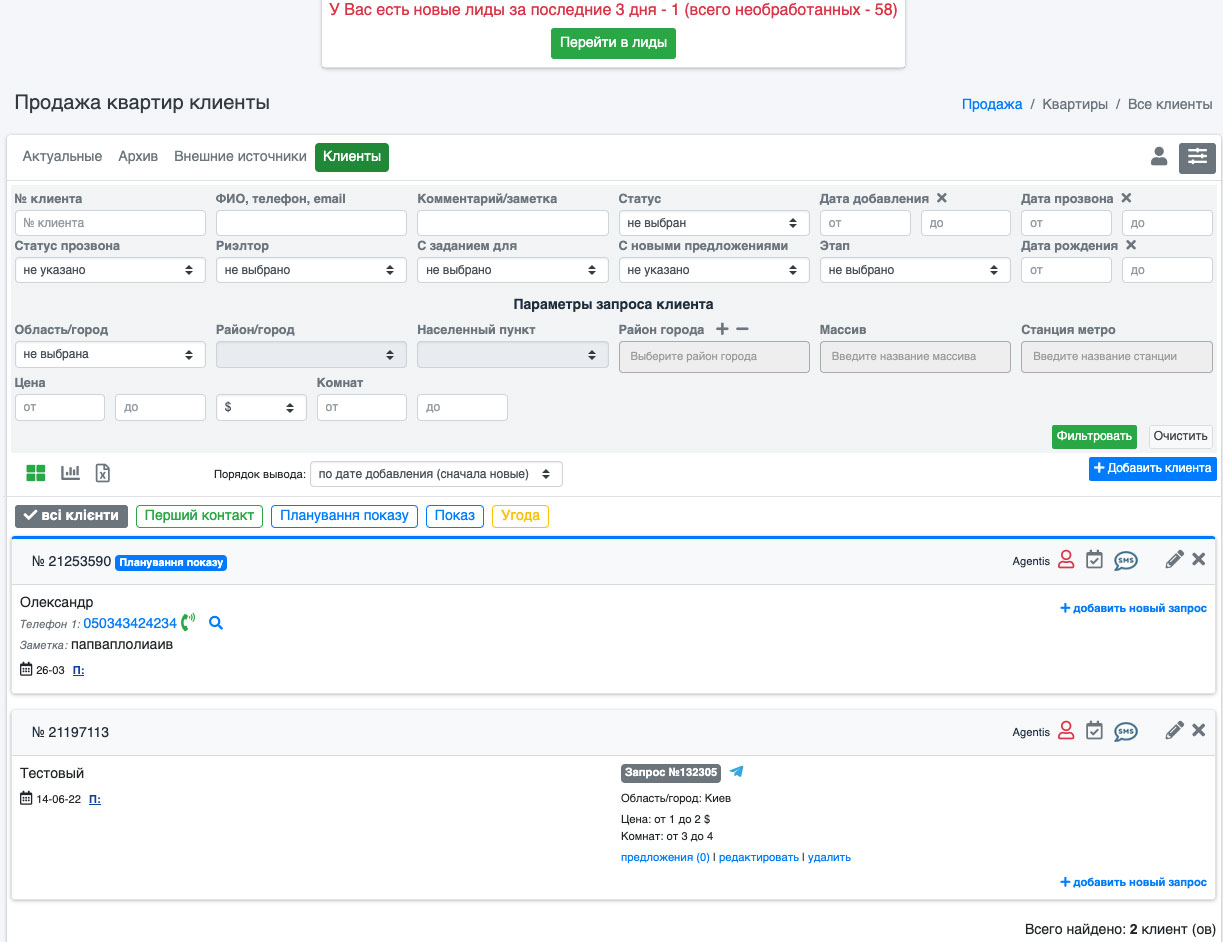Click the 'Фильтровать' button
1223x942 pixels.
(1094, 436)
